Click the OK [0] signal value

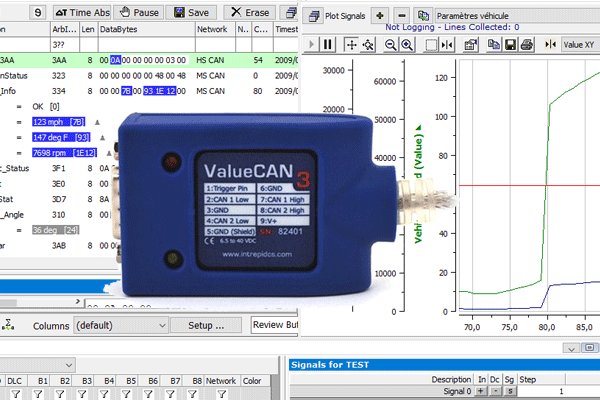46,106
